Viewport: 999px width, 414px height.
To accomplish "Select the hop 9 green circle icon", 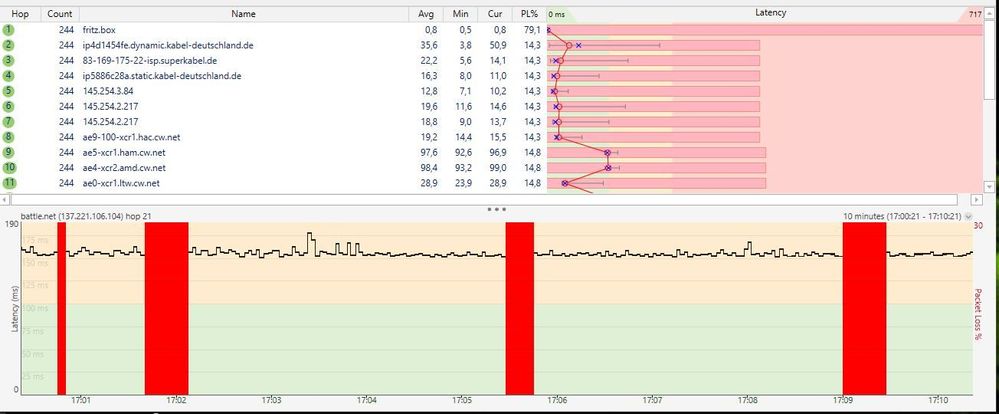I will point(8,152).
